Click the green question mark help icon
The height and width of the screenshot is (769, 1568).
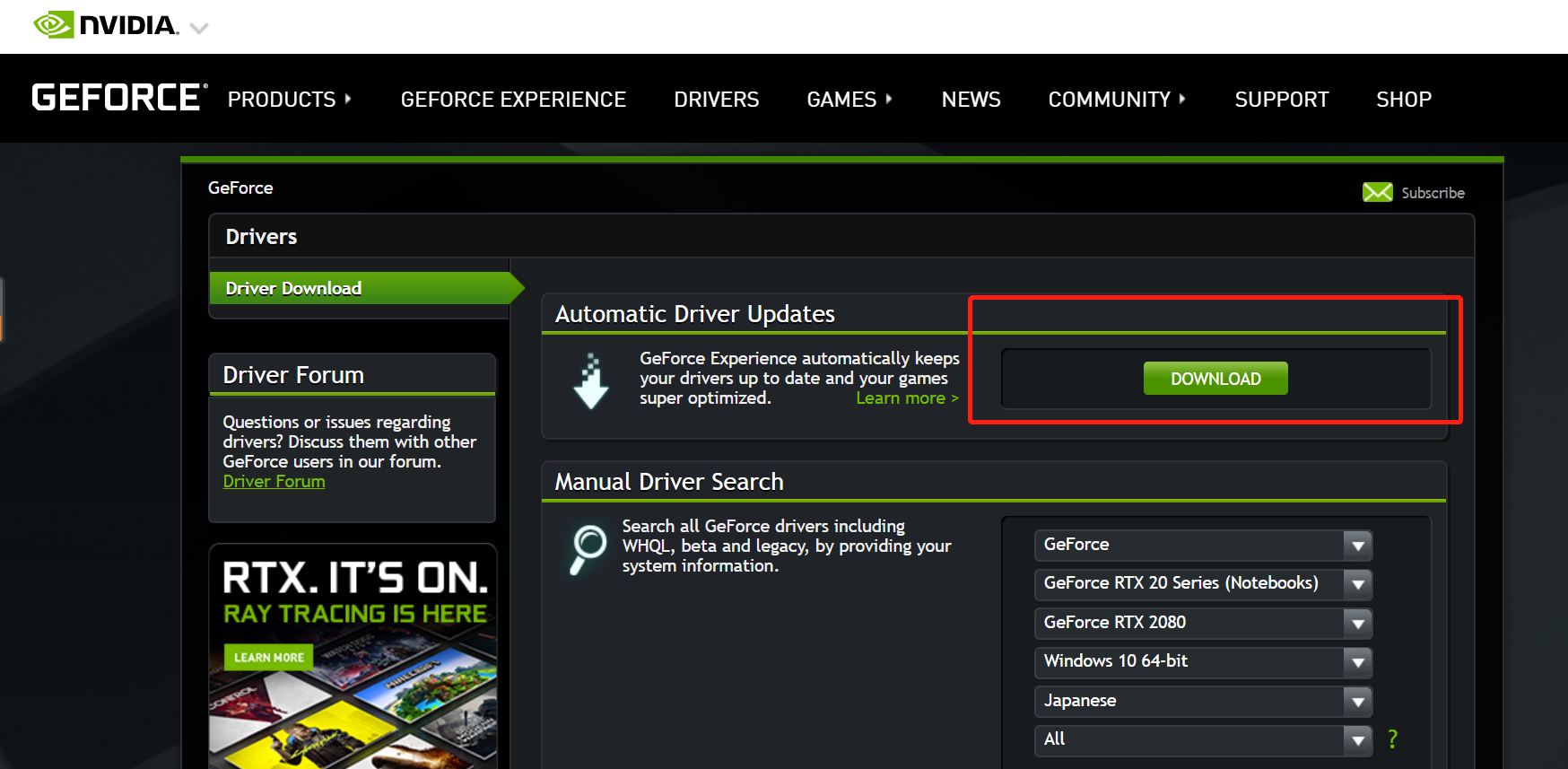pos(1392,739)
